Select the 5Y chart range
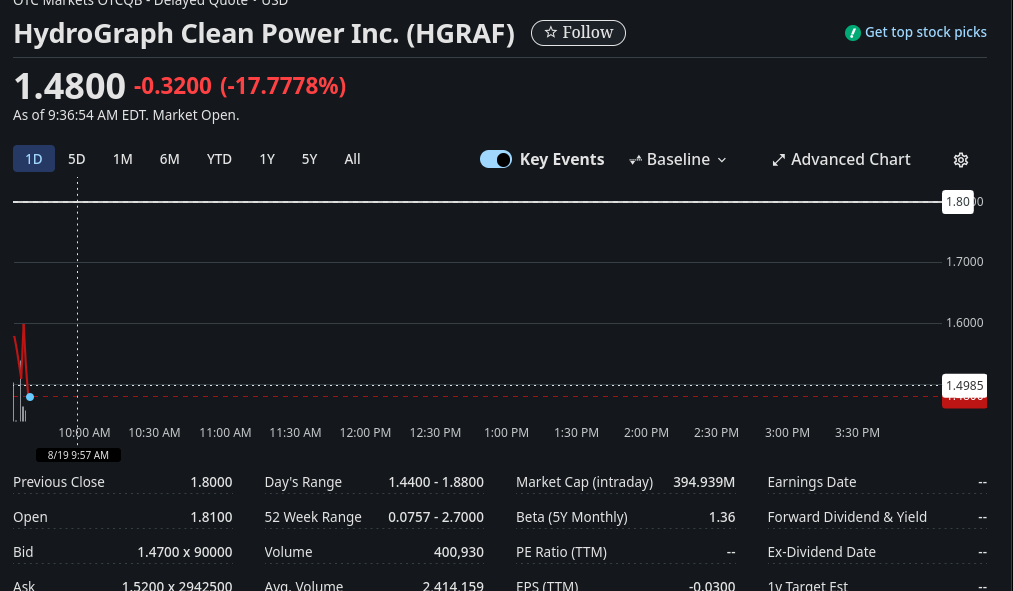 point(309,159)
